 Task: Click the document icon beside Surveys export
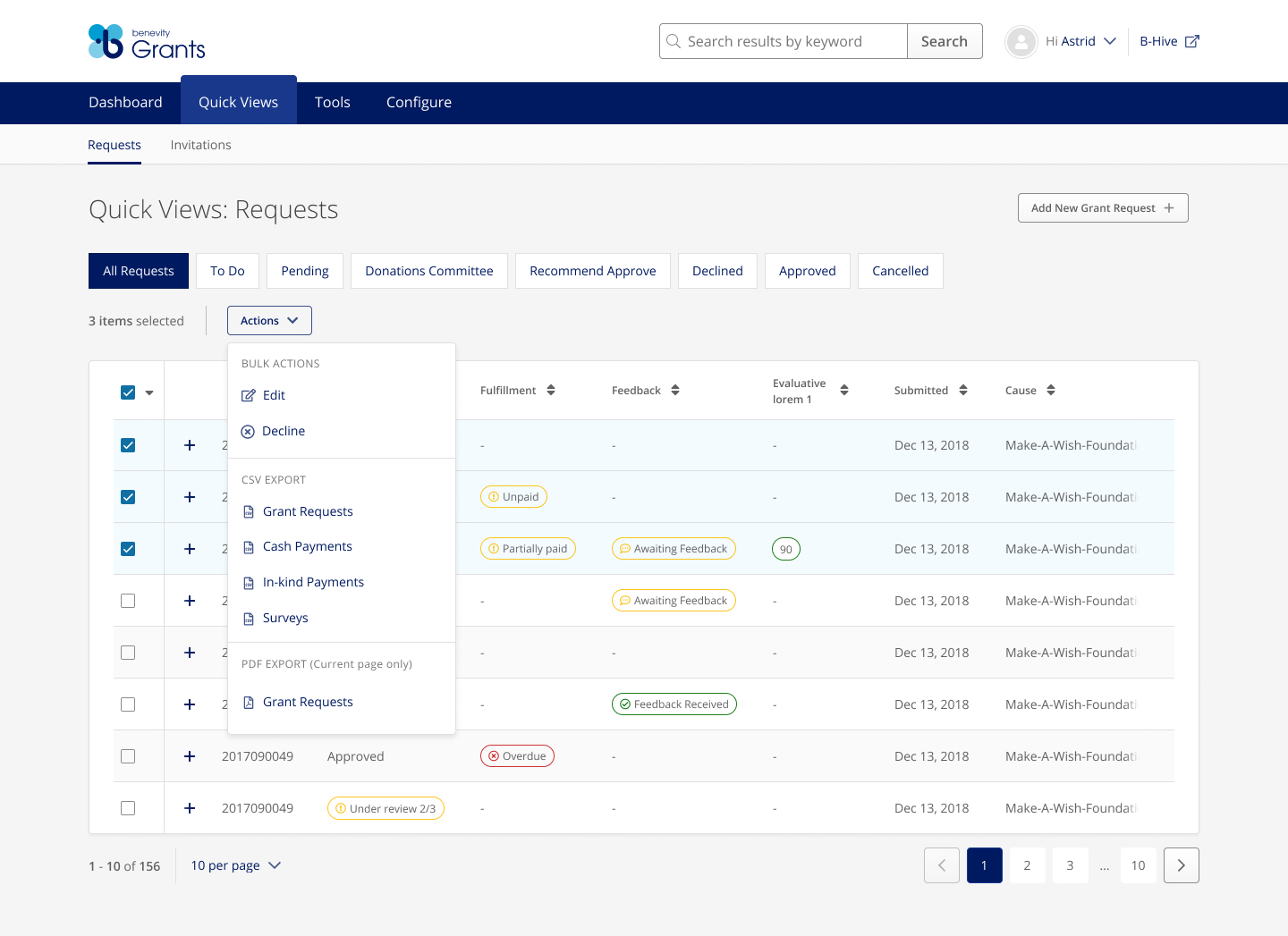pyautogui.click(x=248, y=617)
